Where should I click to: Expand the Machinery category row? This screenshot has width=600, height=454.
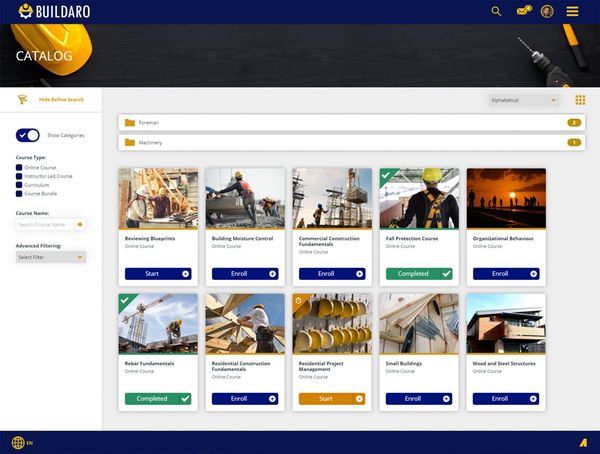(352, 142)
